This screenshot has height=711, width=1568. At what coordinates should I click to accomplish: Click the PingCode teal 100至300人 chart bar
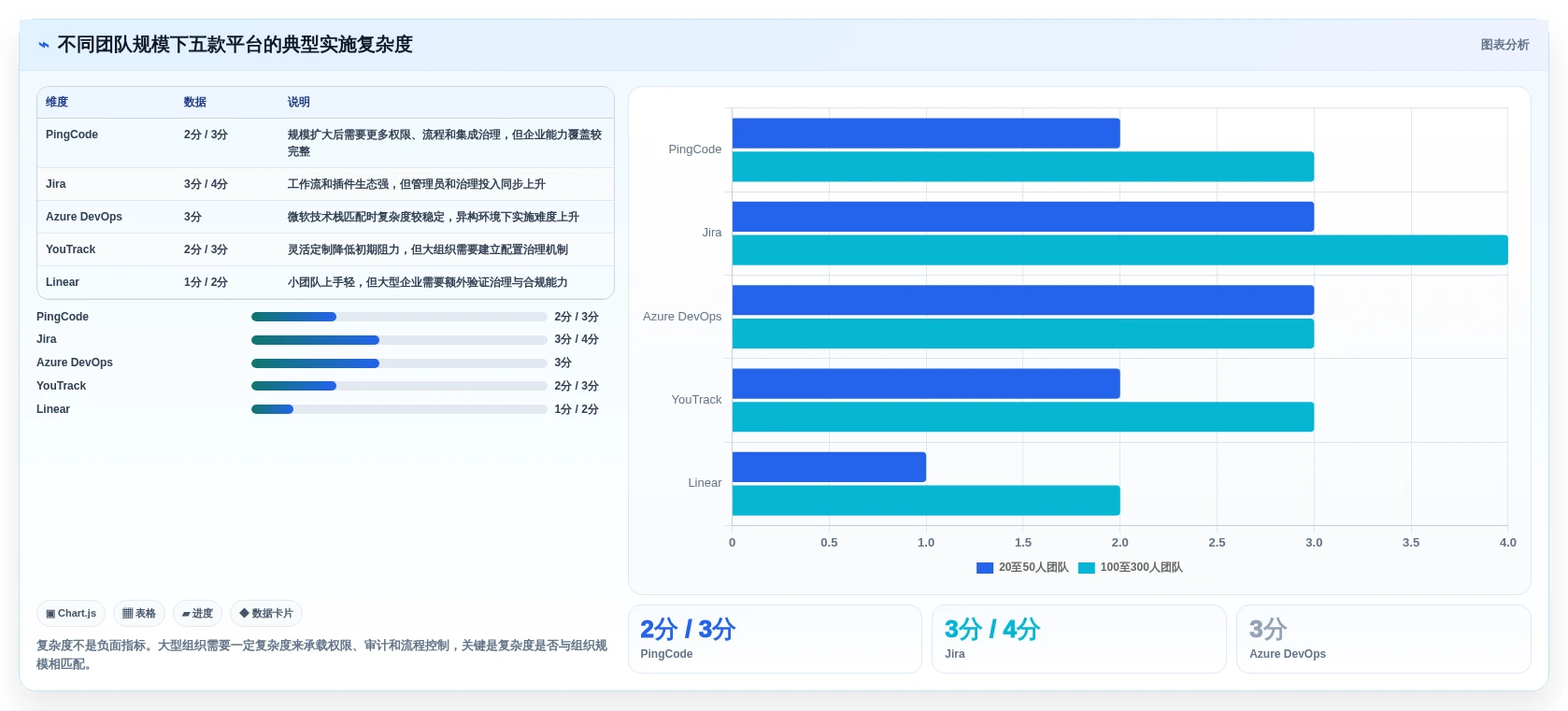point(1023,167)
